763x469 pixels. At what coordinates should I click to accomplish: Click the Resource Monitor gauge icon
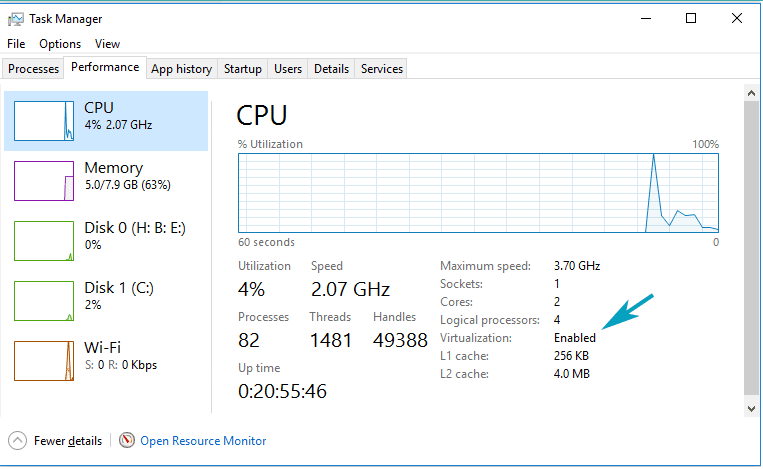127,440
